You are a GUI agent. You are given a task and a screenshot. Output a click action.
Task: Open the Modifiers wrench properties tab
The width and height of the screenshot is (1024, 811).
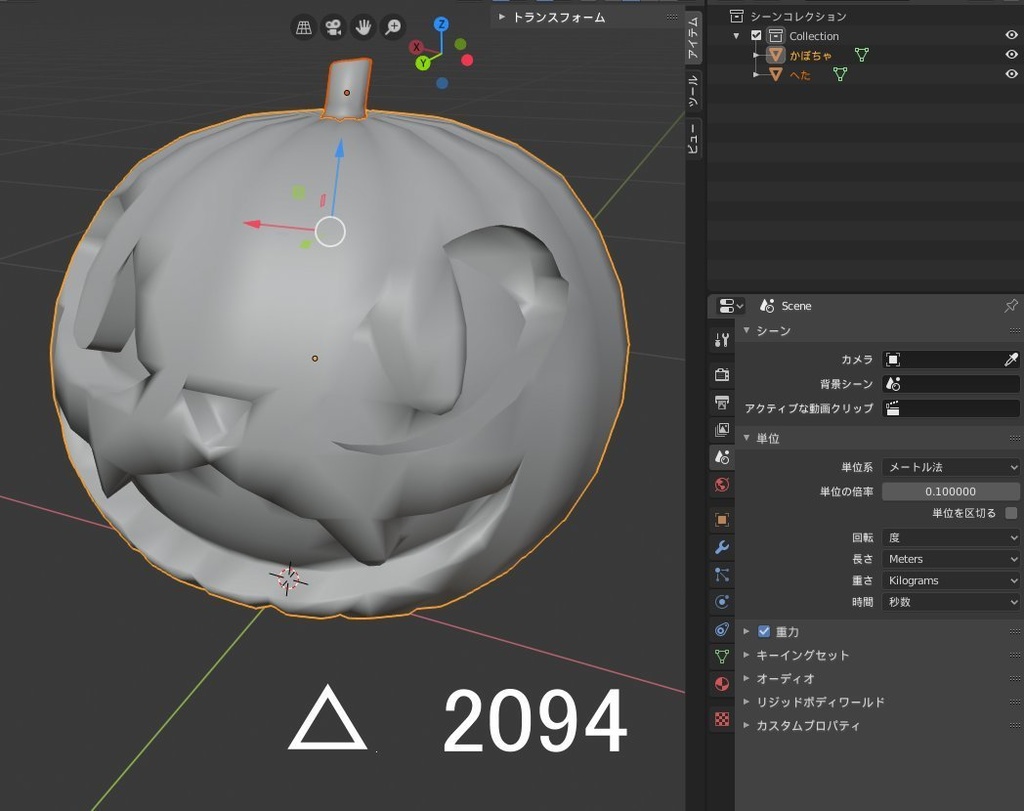(722, 547)
